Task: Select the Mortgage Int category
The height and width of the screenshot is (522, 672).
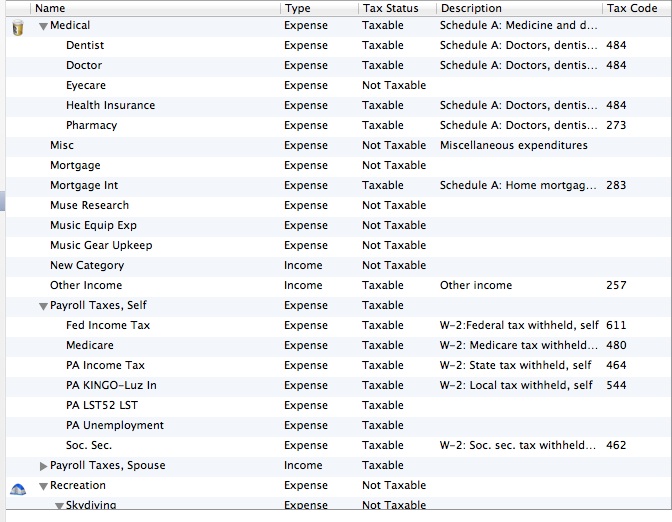Action: (84, 186)
